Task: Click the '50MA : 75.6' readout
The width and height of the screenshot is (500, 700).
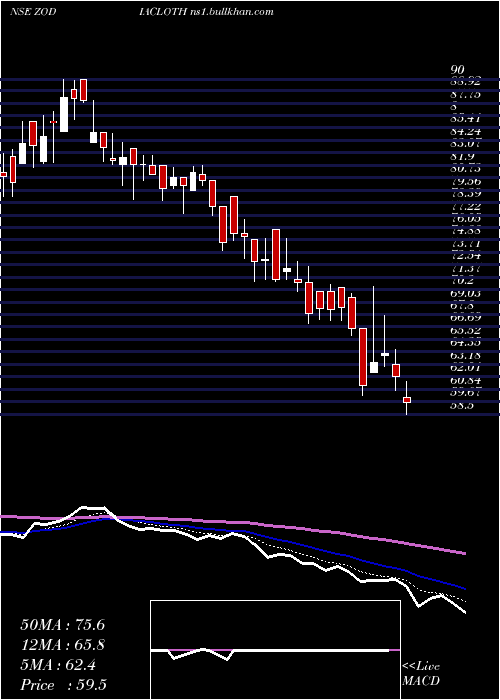Action: (63, 625)
